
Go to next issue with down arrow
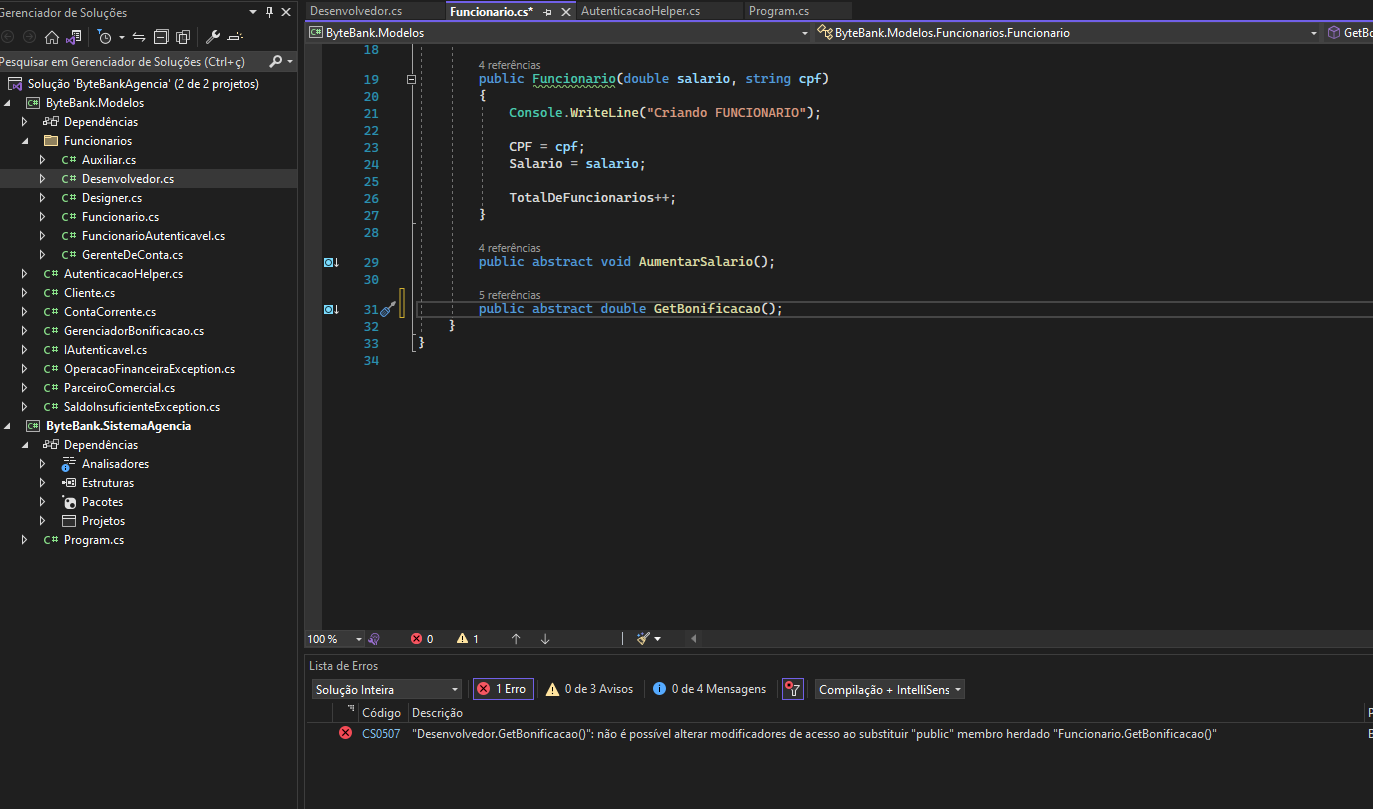pyautogui.click(x=545, y=639)
